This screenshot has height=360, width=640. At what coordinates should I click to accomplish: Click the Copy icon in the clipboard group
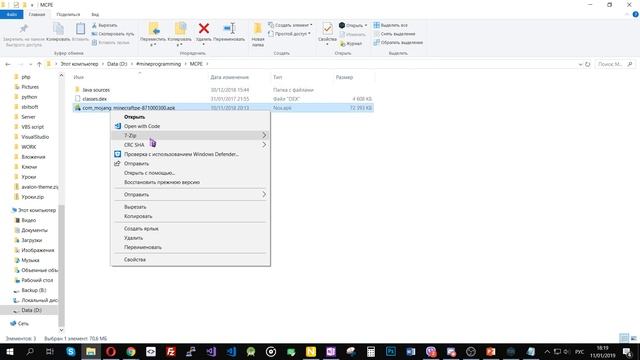(x=58, y=29)
